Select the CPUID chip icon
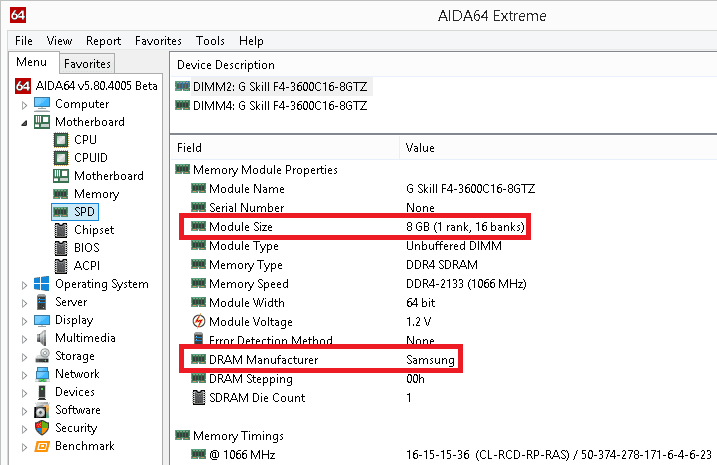Viewport: 717px width, 465px height. tap(60, 158)
